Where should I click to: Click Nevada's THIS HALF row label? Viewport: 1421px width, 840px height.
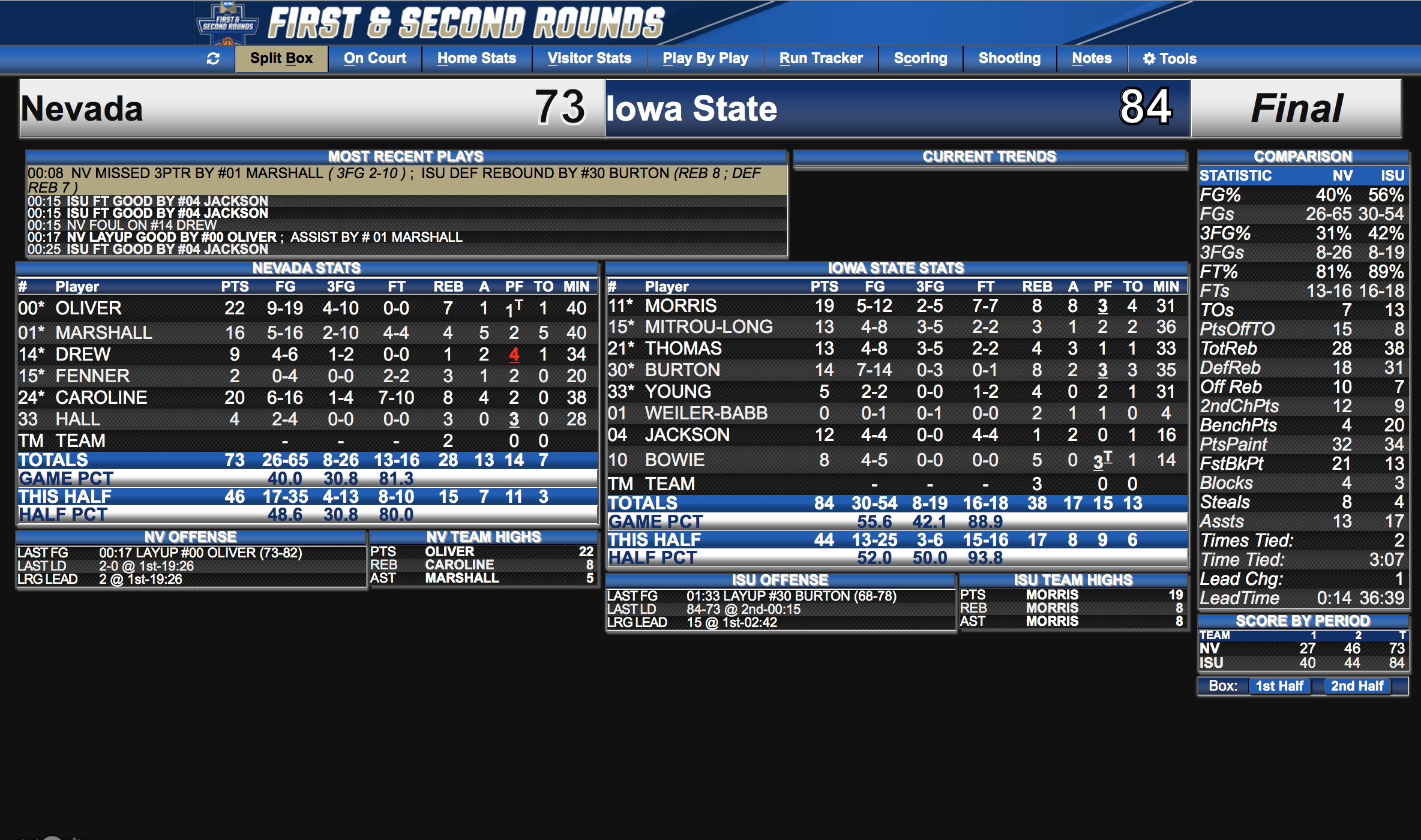65,497
